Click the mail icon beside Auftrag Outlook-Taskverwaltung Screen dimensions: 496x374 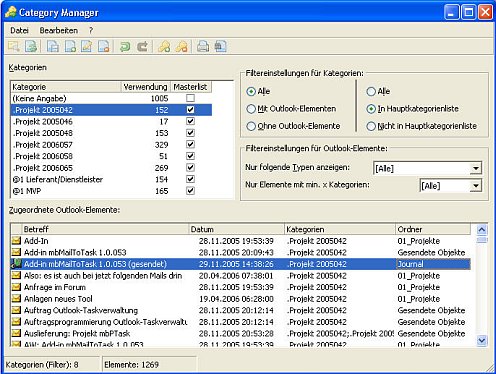(x=16, y=310)
